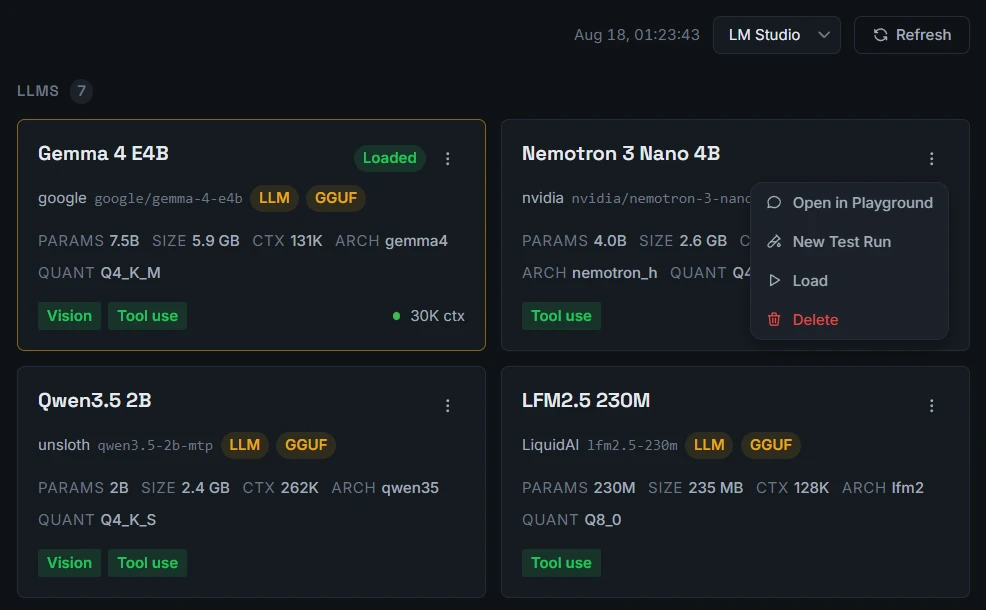986x610 pixels.
Task: Click the ARCH lfm2 value
Action: click(907, 488)
